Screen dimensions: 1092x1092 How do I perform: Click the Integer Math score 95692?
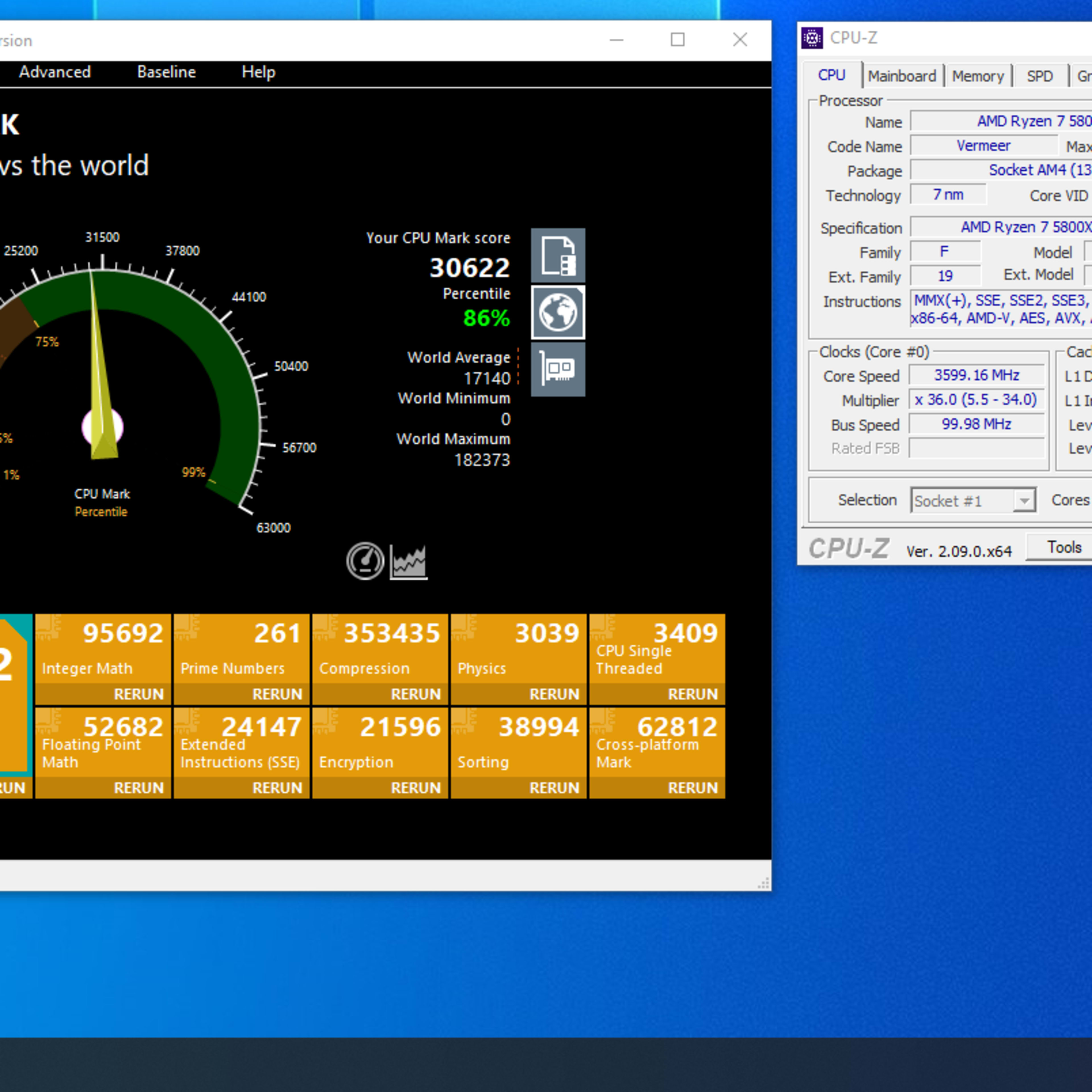click(x=123, y=633)
